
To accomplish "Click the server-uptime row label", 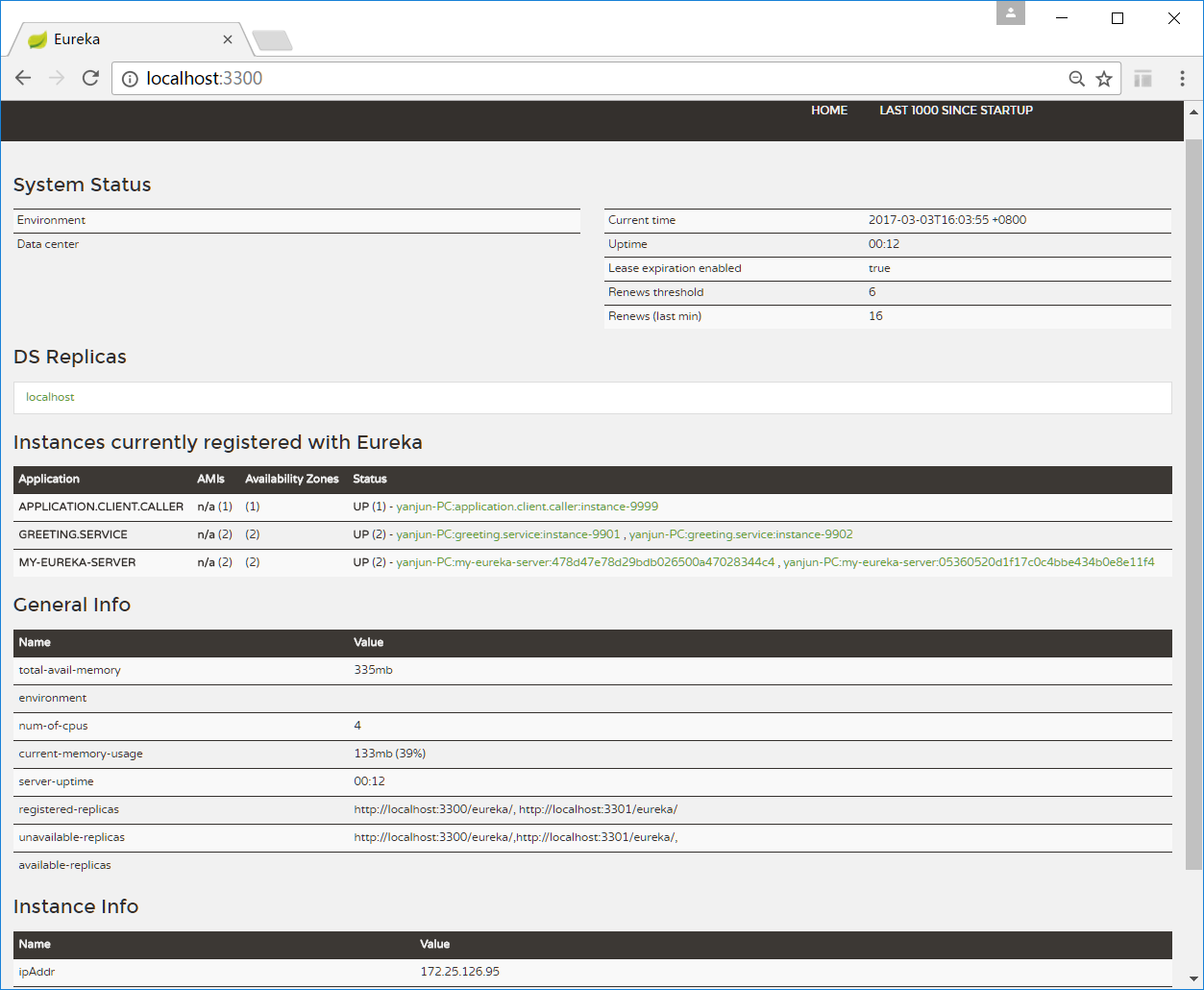I will pyautogui.click(x=58, y=781).
